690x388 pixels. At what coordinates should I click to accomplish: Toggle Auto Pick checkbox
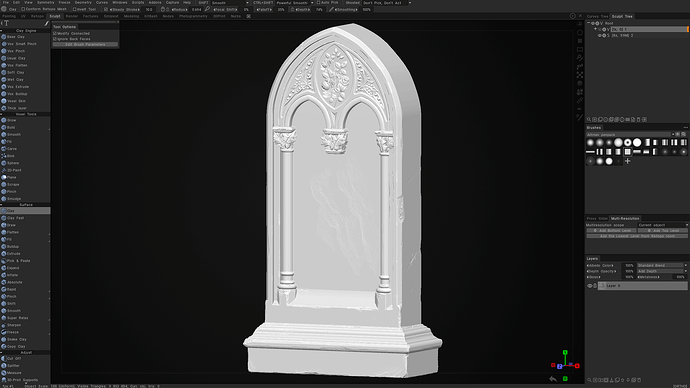point(318,3)
